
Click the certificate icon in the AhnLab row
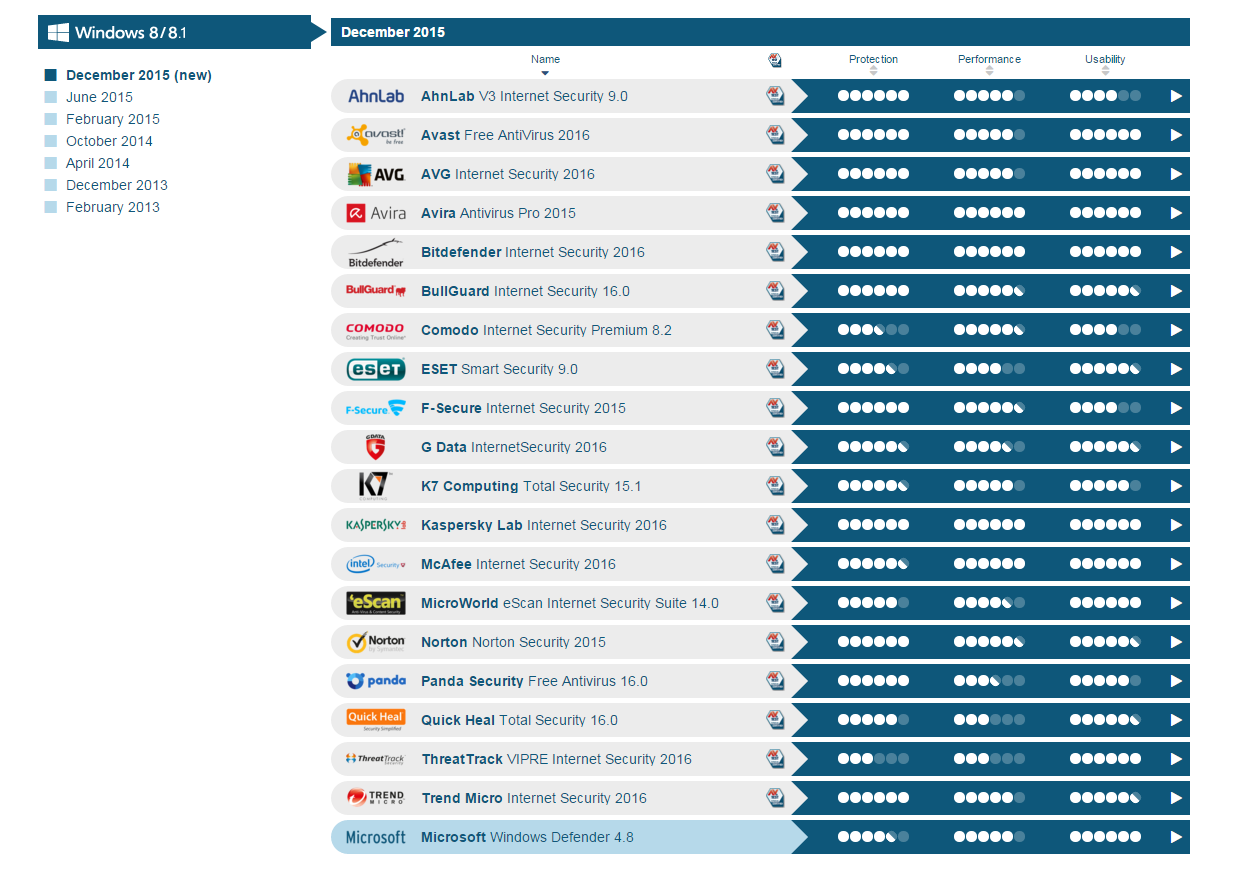point(775,96)
